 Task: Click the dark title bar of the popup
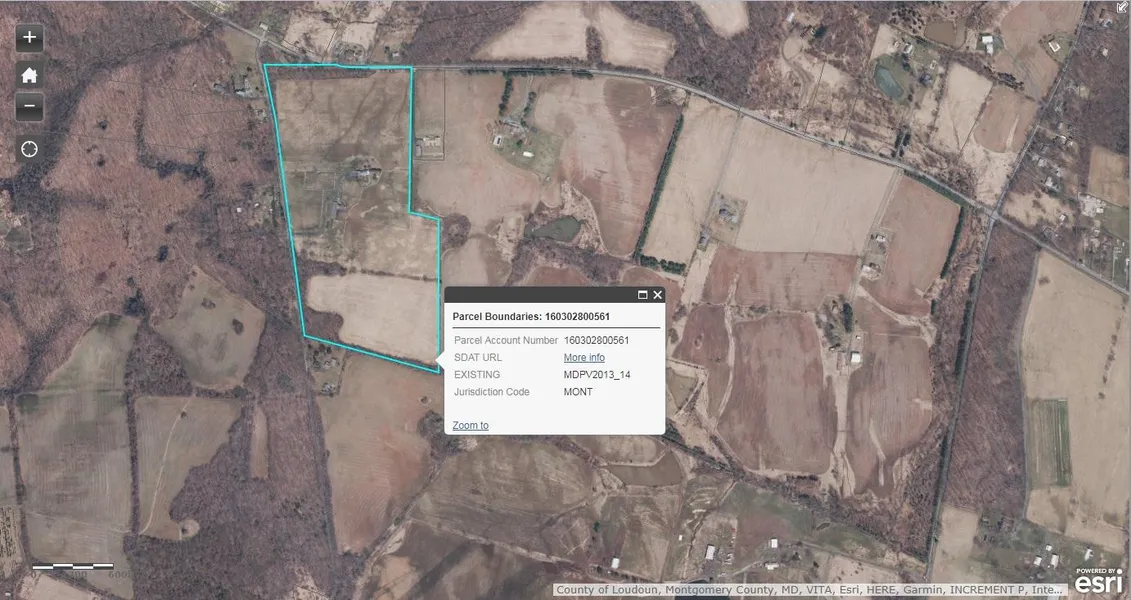pyautogui.click(x=540, y=295)
